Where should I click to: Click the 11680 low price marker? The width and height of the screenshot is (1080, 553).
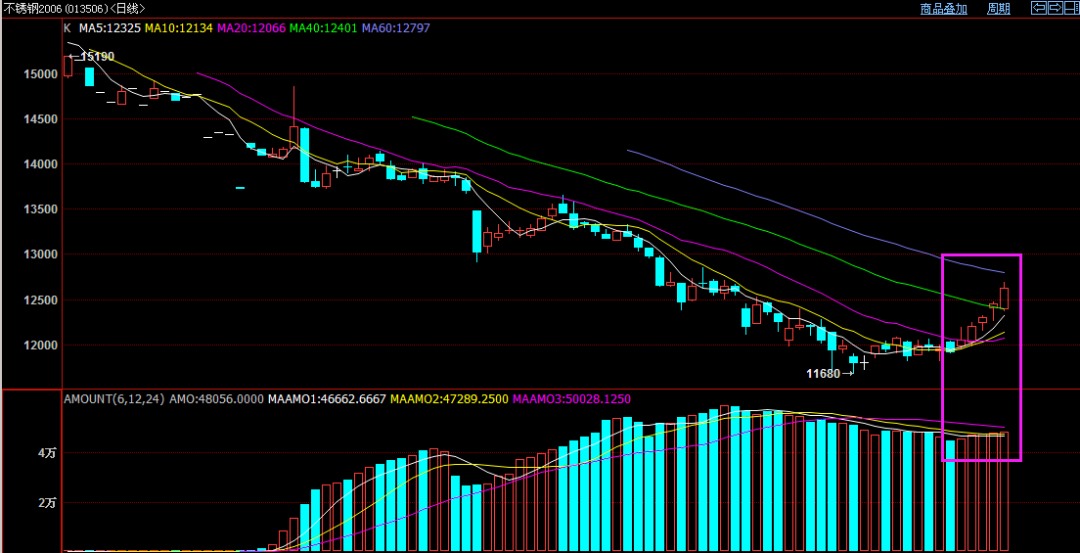coord(825,373)
